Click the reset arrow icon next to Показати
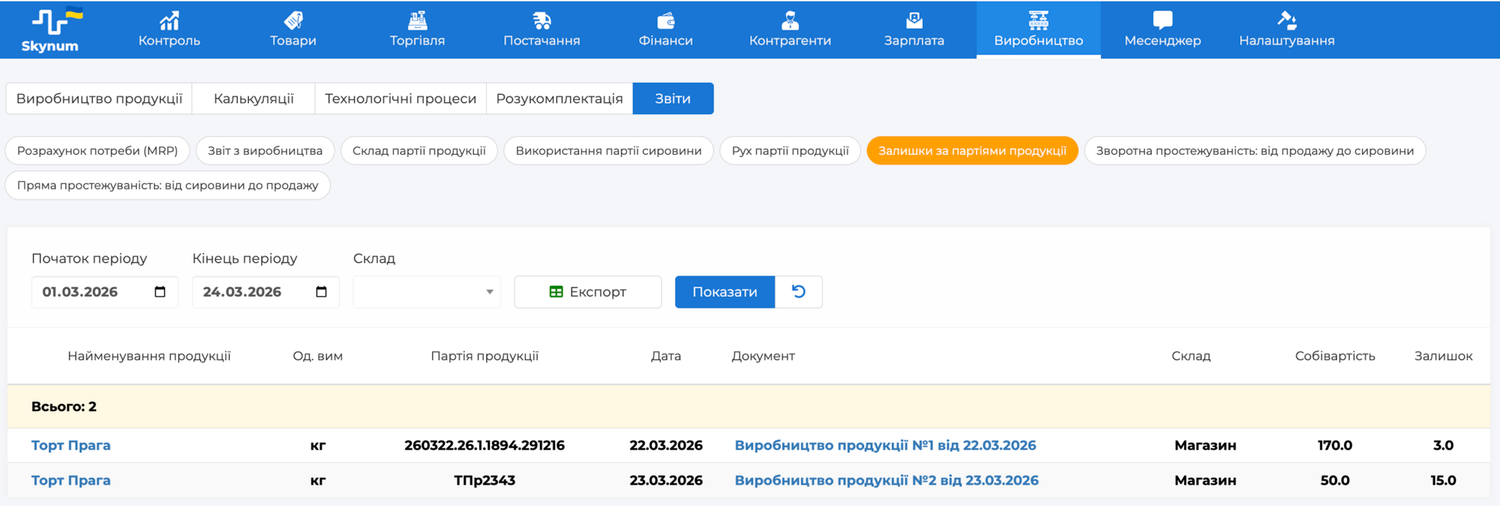Screen dimensions: 1500x506 798,292
